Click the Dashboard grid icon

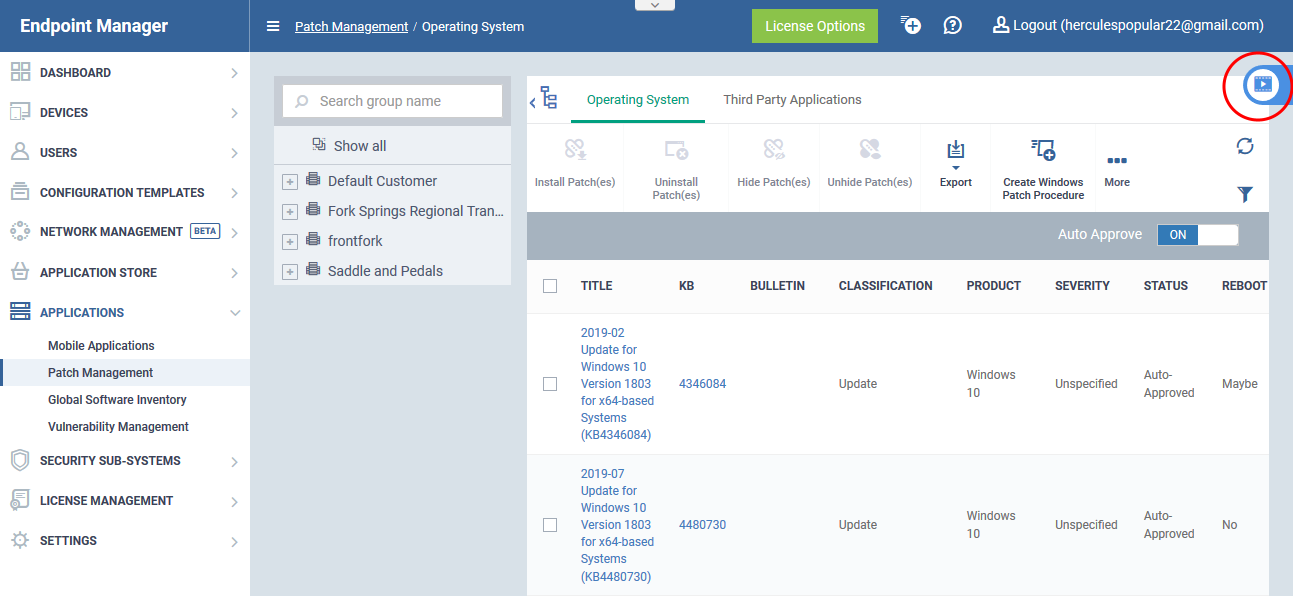click(x=20, y=72)
